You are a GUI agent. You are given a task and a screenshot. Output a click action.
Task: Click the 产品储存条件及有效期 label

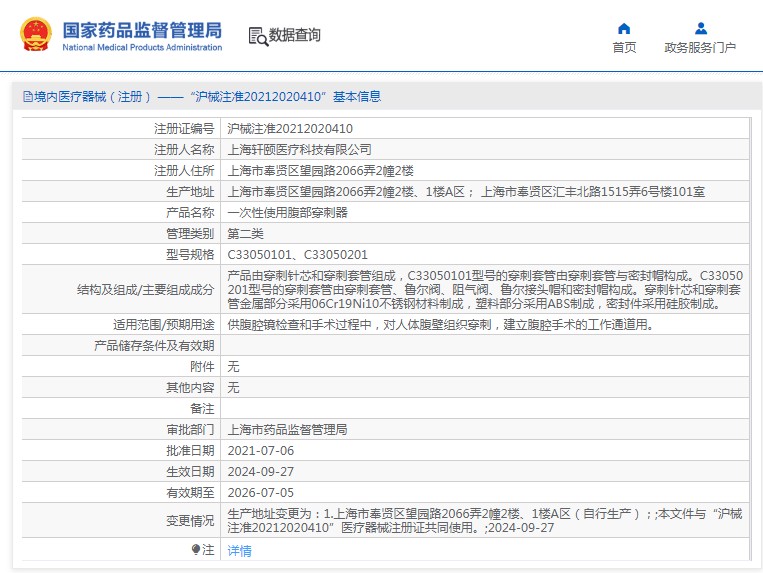(x=154, y=345)
